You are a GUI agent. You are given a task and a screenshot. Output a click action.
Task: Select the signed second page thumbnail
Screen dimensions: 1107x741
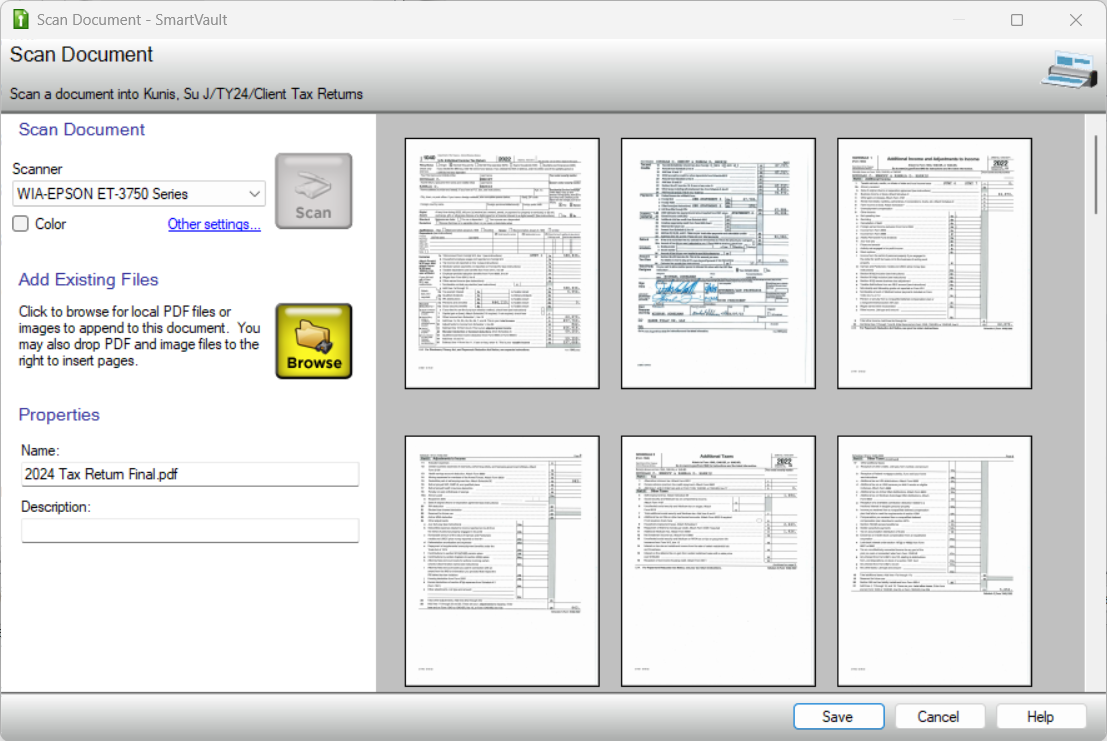(717, 262)
